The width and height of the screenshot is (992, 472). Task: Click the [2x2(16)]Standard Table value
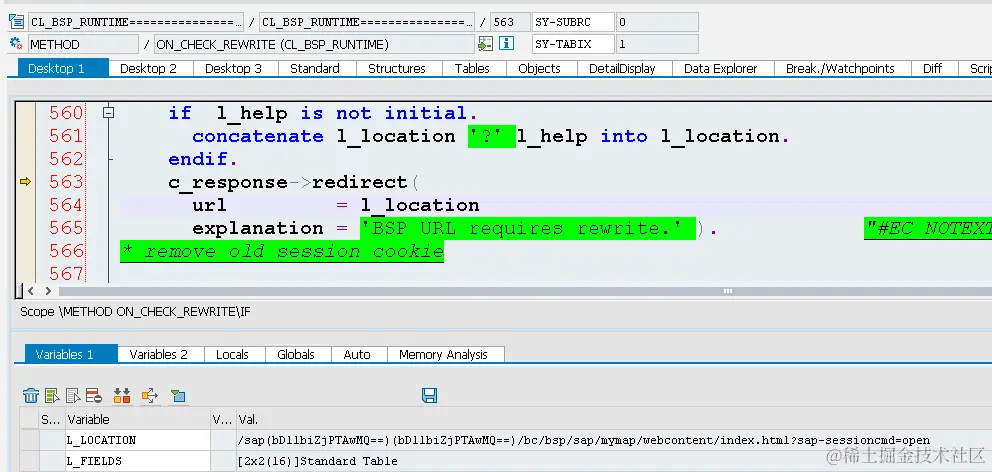click(318, 461)
